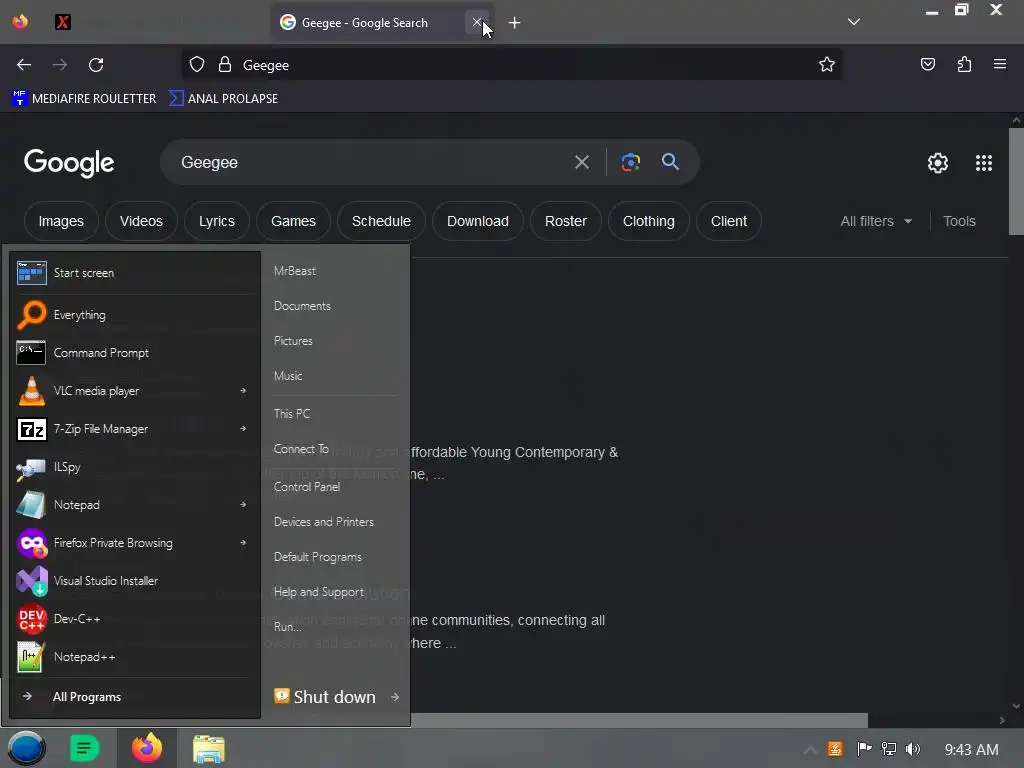Click the Google logo

pyautogui.click(x=69, y=163)
